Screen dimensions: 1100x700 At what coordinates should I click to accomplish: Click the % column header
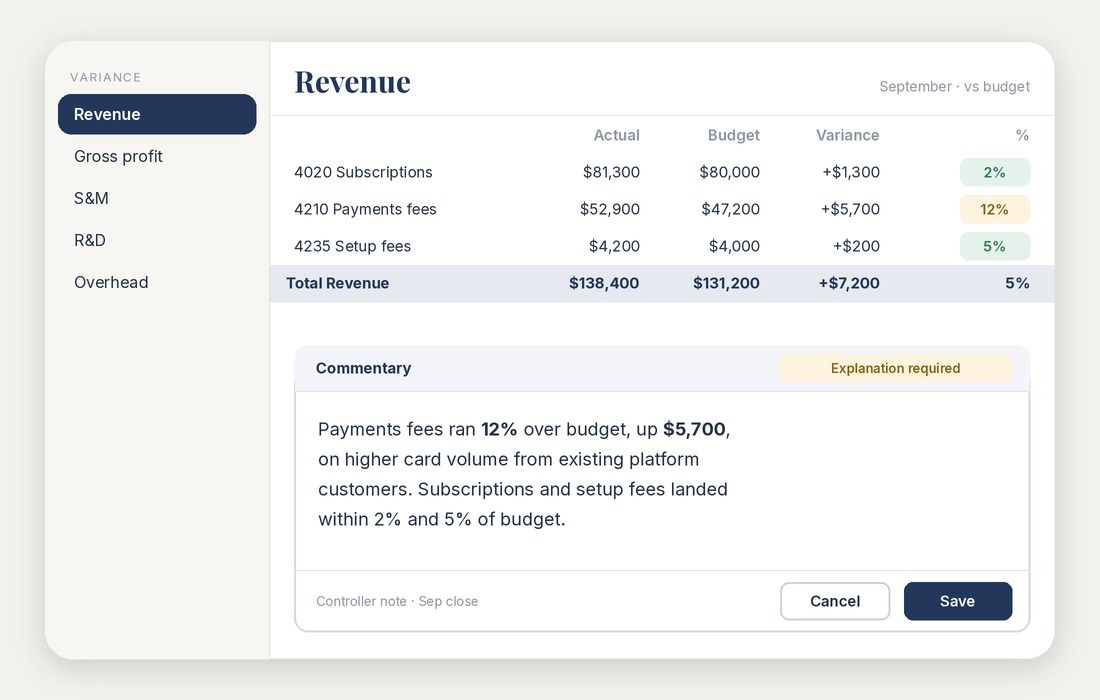(1022, 135)
